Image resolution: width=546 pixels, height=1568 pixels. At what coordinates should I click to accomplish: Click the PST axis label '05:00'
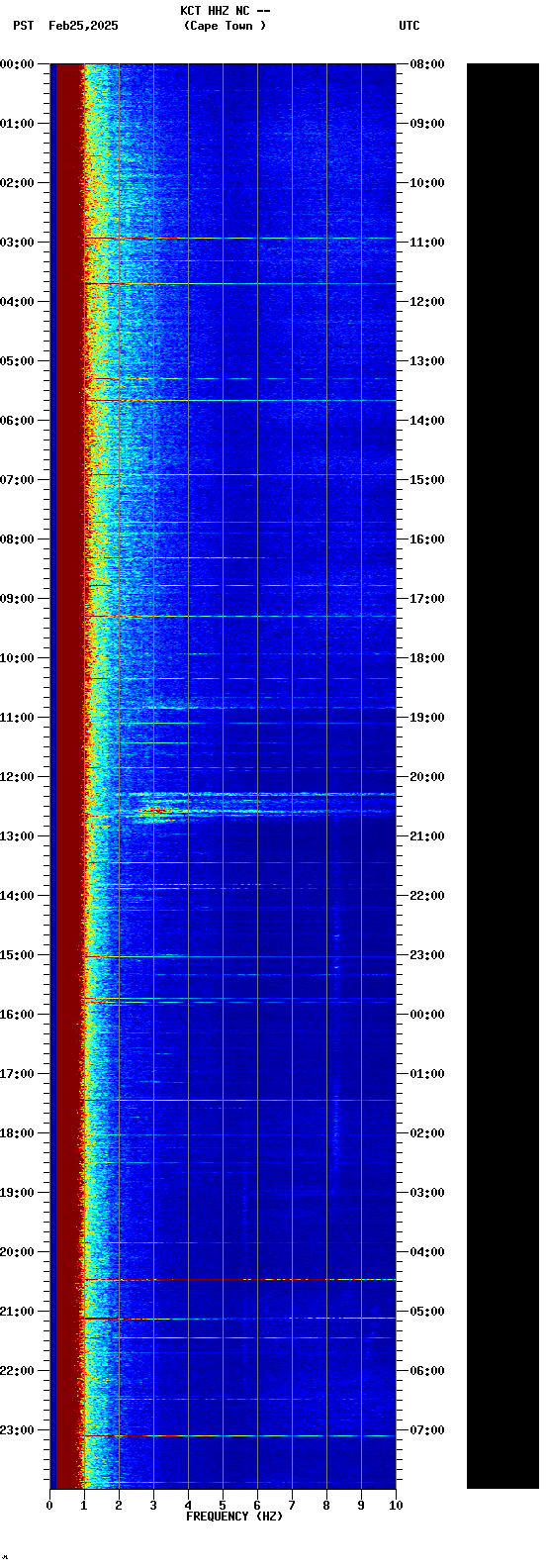click(18, 361)
